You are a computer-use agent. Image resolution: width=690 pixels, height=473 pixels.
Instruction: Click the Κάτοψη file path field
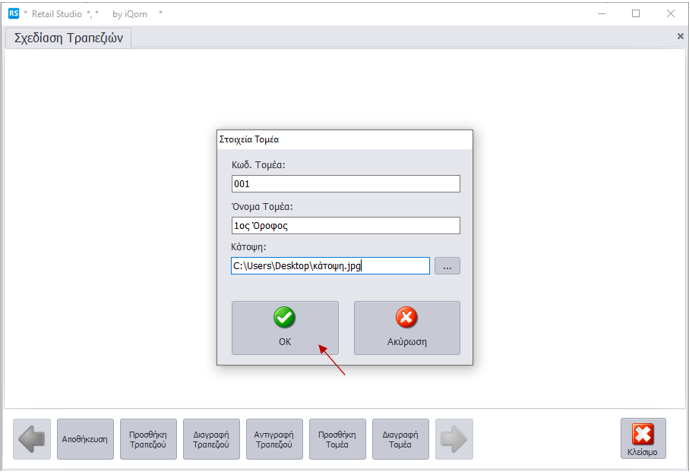pyautogui.click(x=330, y=266)
